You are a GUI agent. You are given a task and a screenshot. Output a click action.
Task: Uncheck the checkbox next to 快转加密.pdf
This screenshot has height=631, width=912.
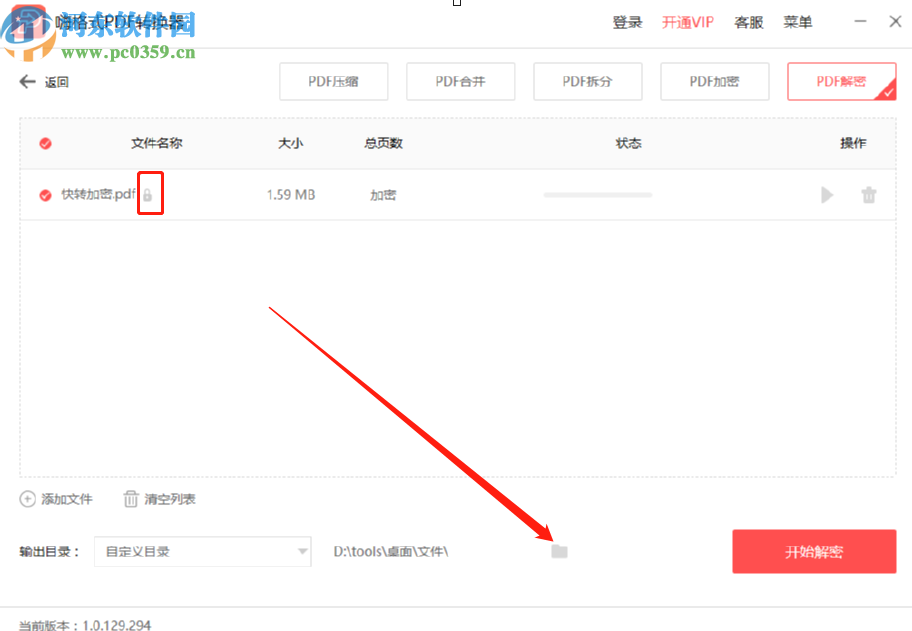(x=45, y=195)
